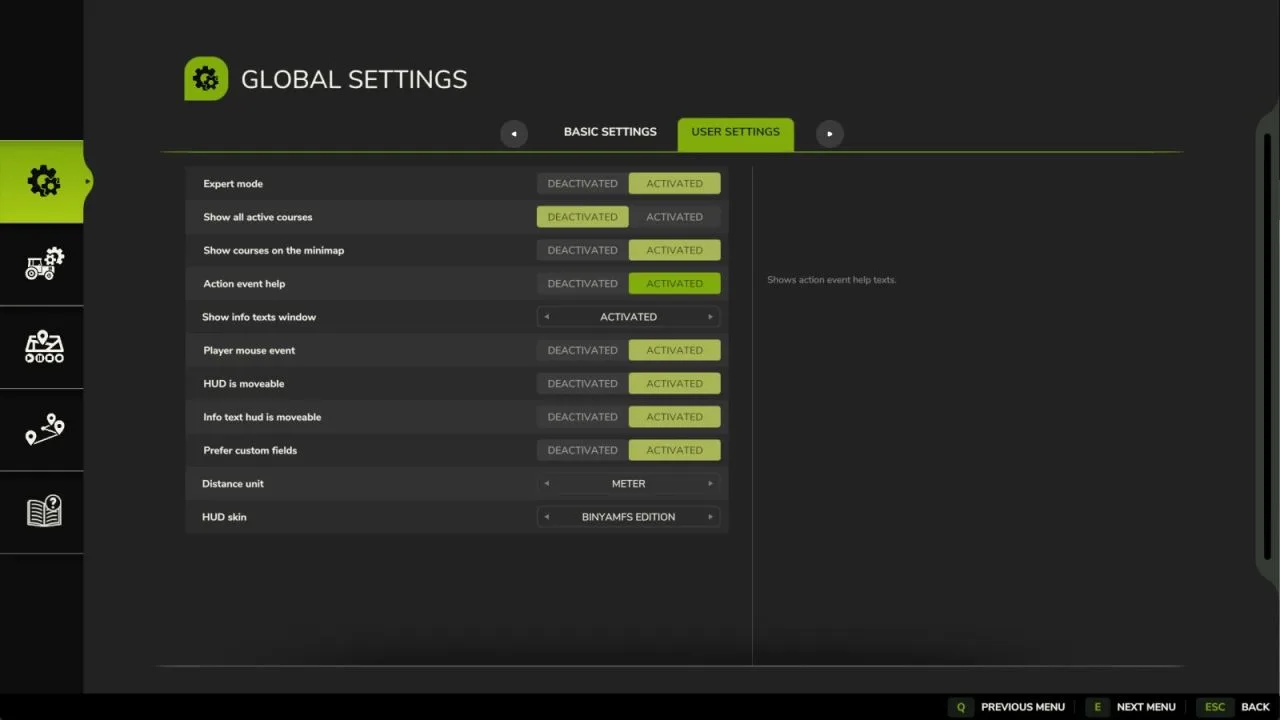
Task: Click the Q key hint icon
Action: click(x=961, y=707)
